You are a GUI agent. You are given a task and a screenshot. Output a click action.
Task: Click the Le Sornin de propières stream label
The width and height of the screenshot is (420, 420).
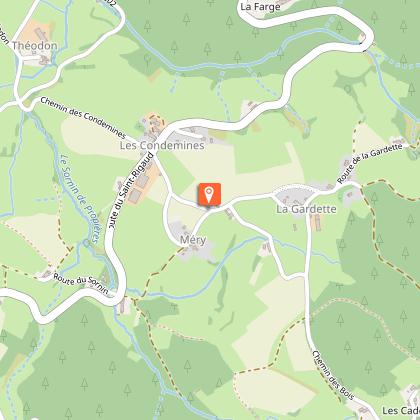(x=80, y=199)
